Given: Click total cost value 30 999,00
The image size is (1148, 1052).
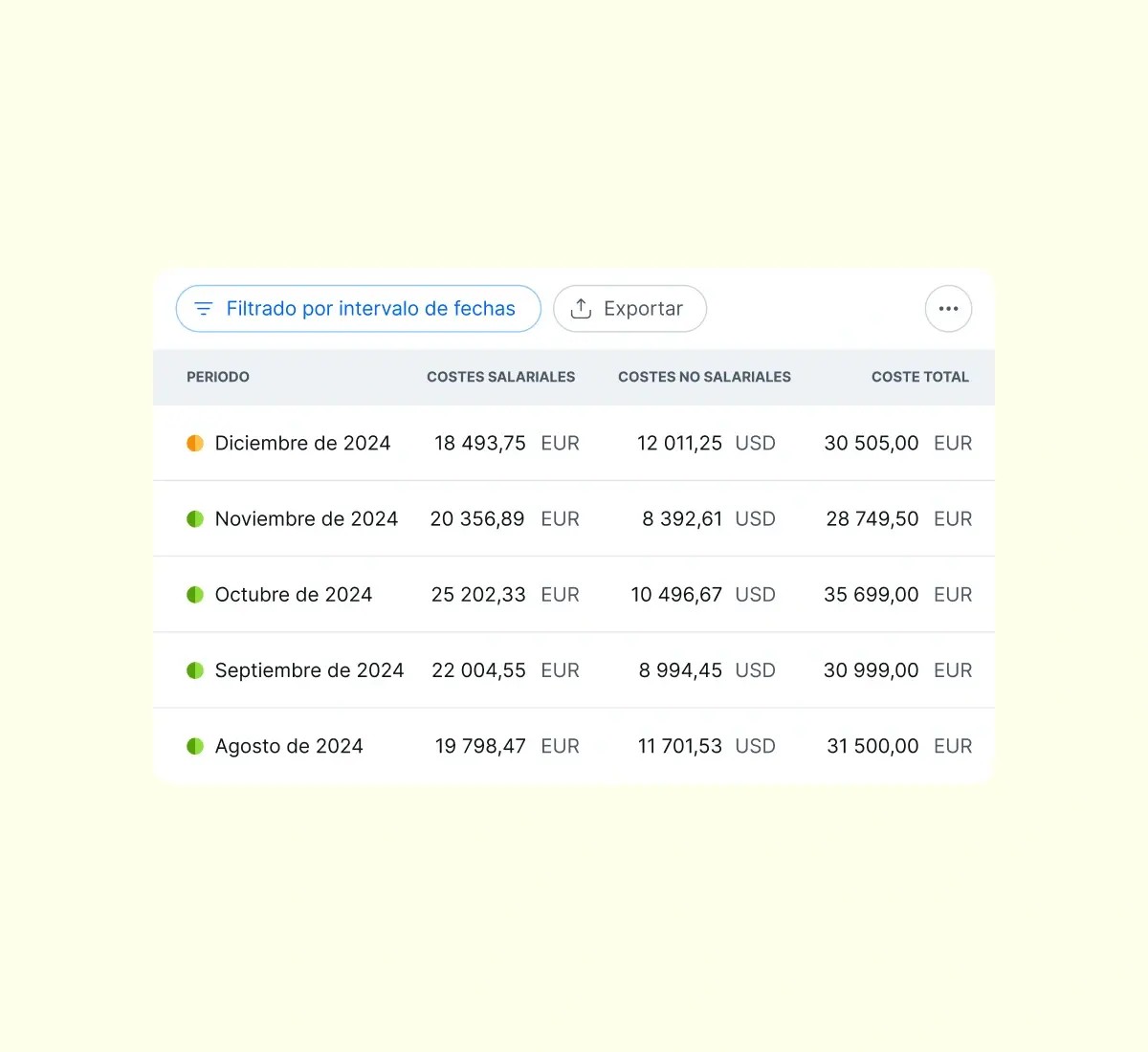Looking at the screenshot, I should click(872, 670).
